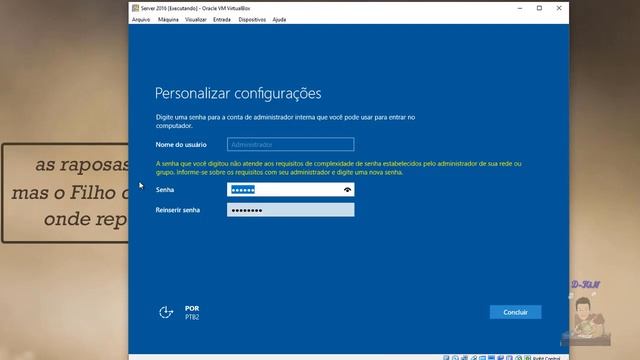This screenshot has height=360, width=640.
Task: Focus the Senha password field
Action: [x=291, y=190]
